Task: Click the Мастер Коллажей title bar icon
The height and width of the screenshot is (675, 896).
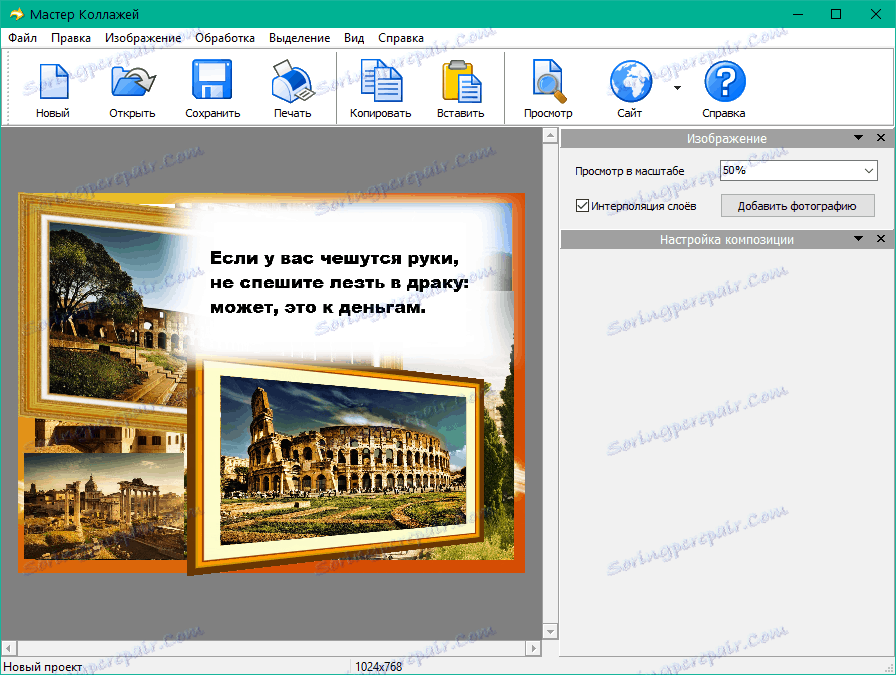Action: [17, 14]
